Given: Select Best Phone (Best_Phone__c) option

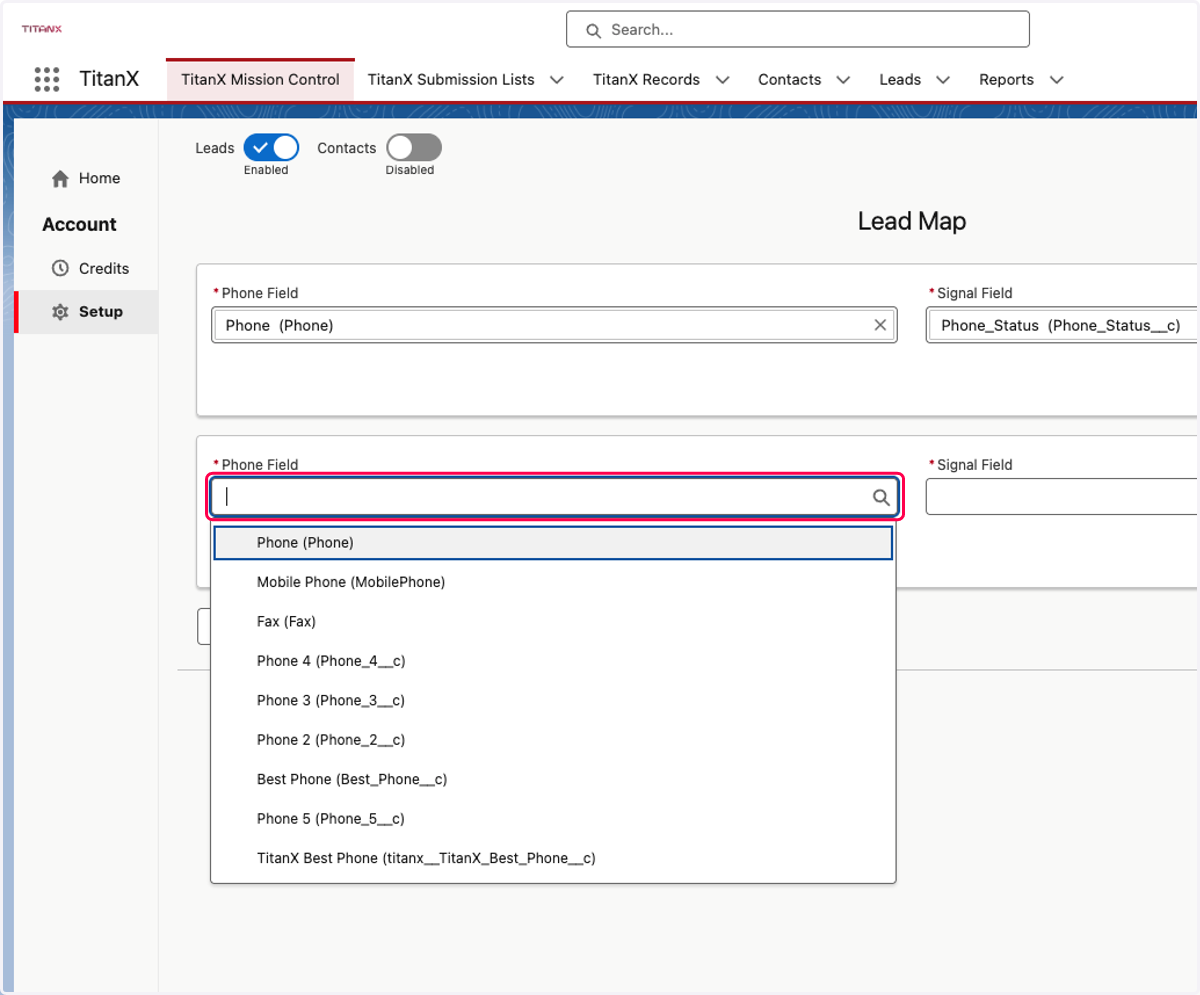Looking at the screenshot, I should pos(553,779).
